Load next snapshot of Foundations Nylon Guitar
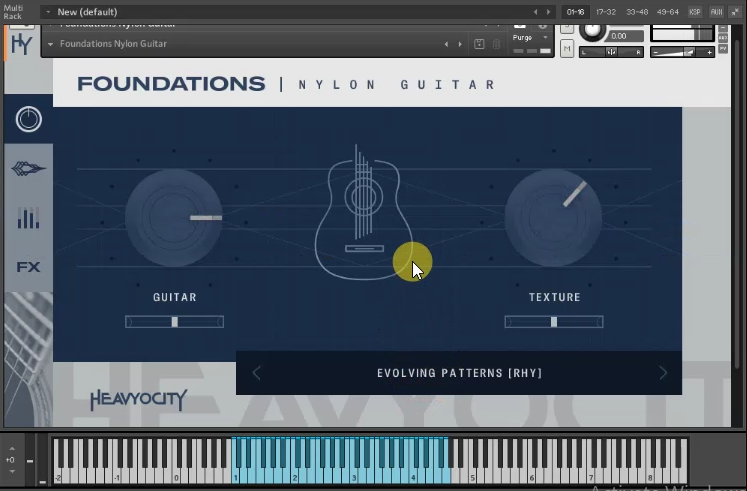Viewport: 747px width, 491px height. pyautogui.click(x=460, y=44)
